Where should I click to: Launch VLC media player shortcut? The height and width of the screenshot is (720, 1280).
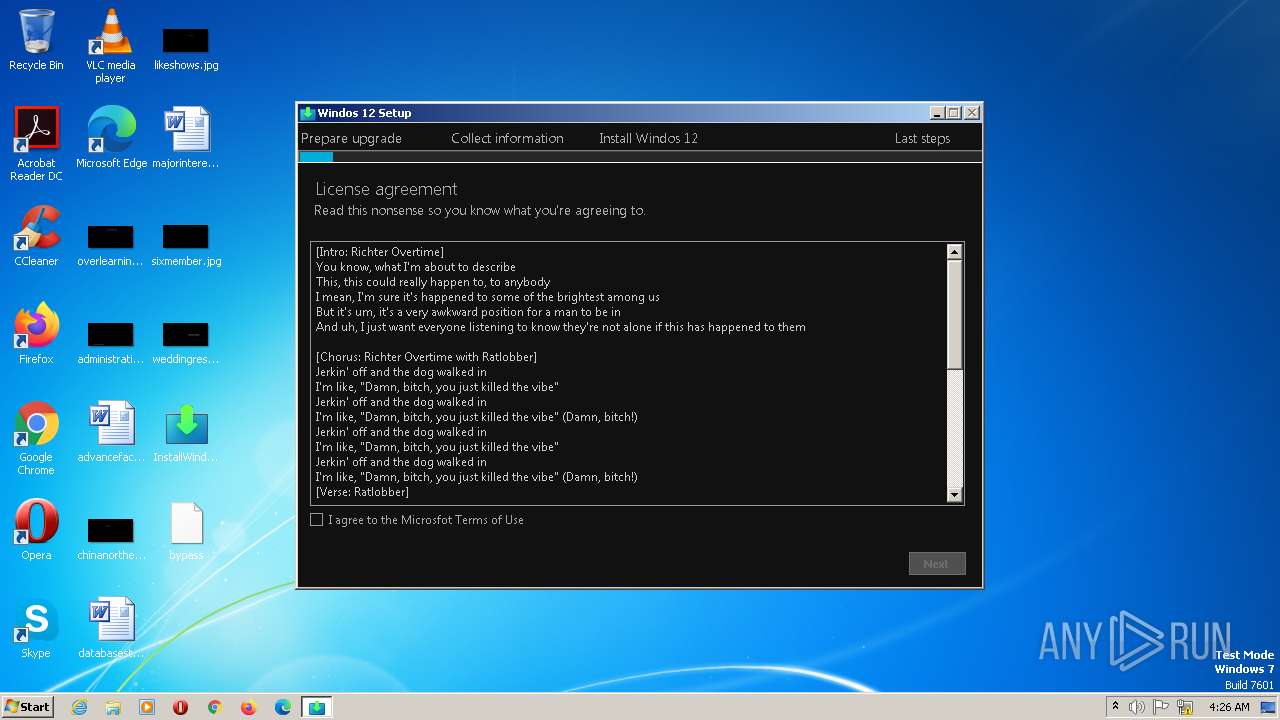pos(110,46)
